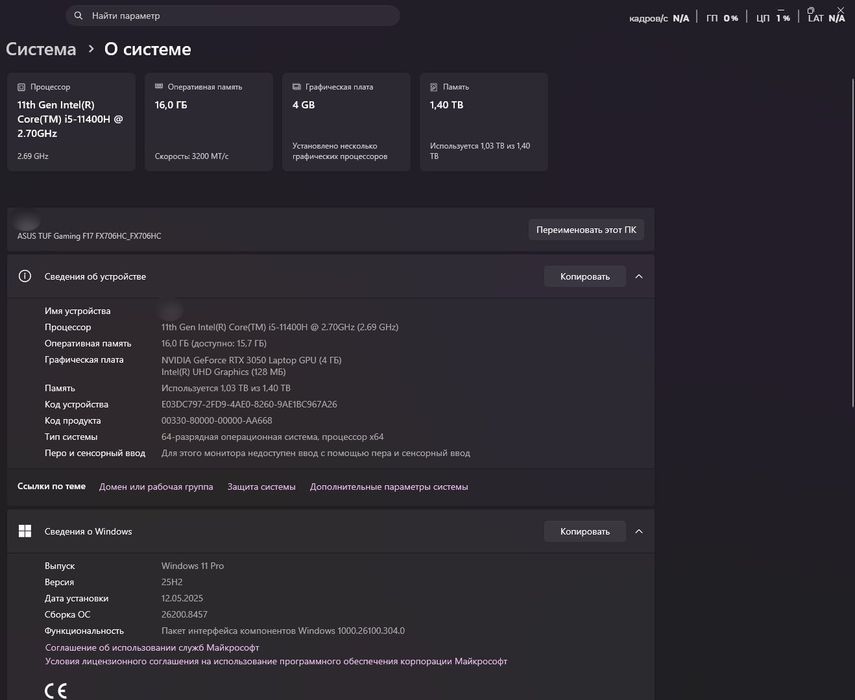Select the device code E03DC797 value
The image size is (855, 700).
pyautogui.click(x=249, y=405)
